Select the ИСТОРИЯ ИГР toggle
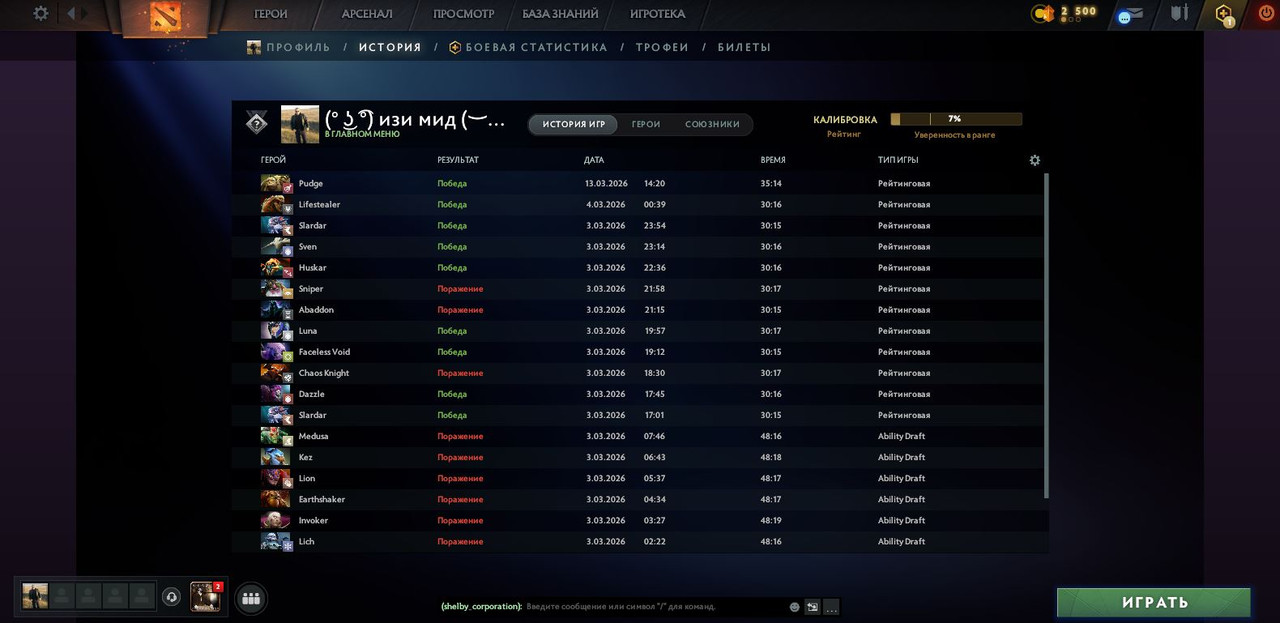 (574, 124)
